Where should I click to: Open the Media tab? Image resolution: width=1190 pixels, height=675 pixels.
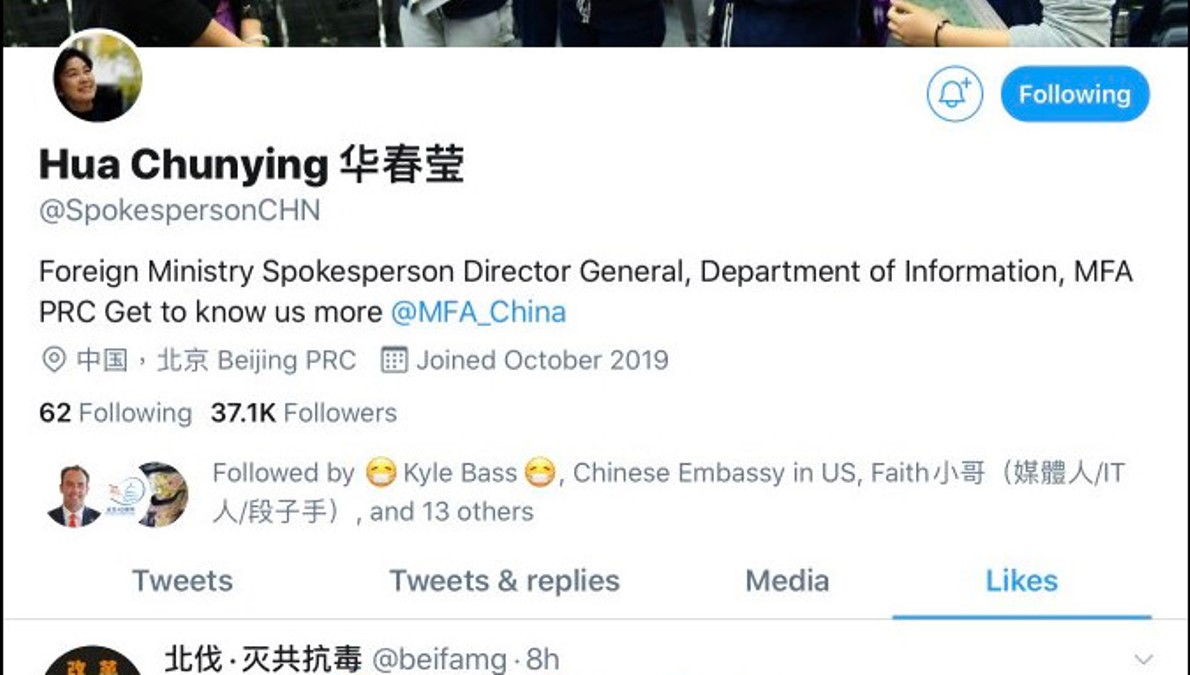click(x=787, y=581)
